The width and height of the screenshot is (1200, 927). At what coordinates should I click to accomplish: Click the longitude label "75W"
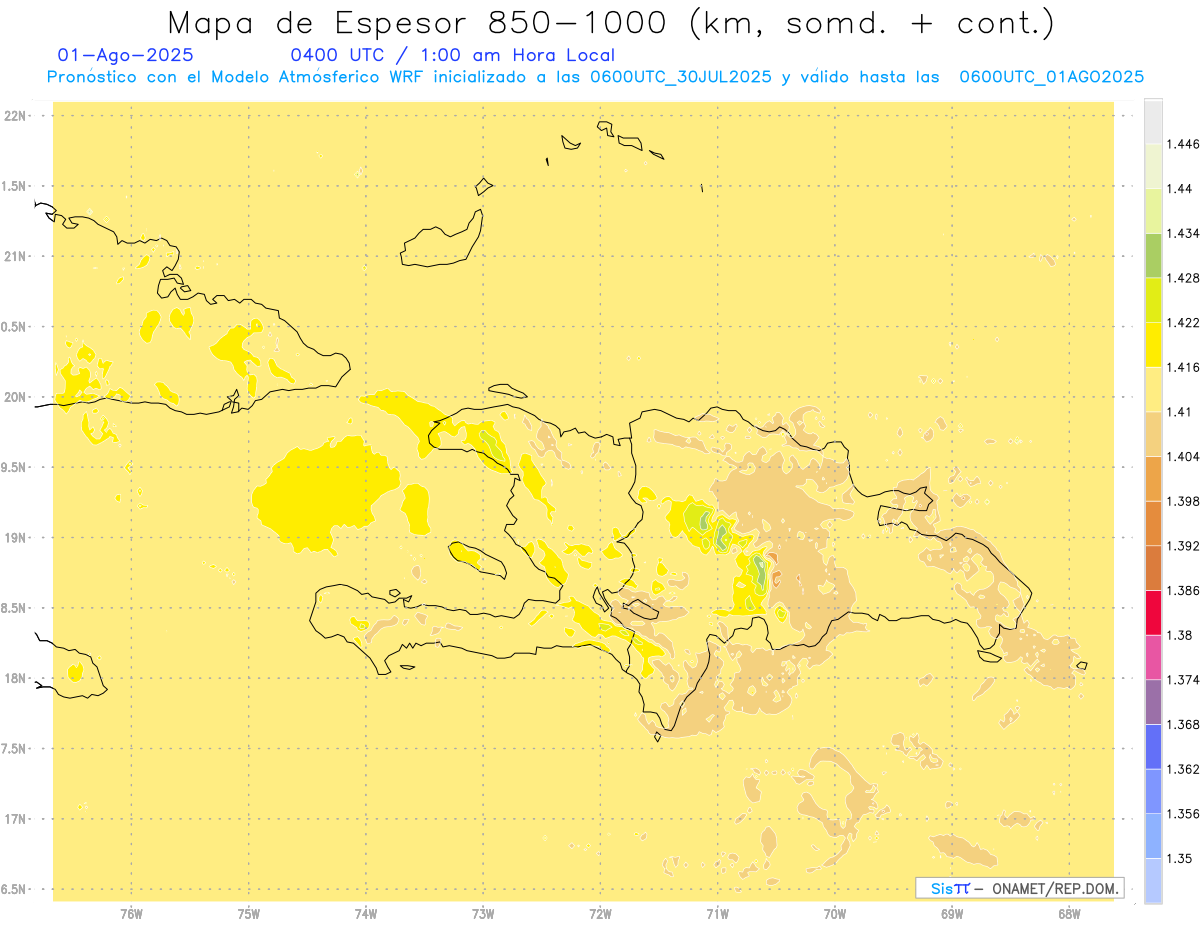pyautogui.click(x=249, y=914)
